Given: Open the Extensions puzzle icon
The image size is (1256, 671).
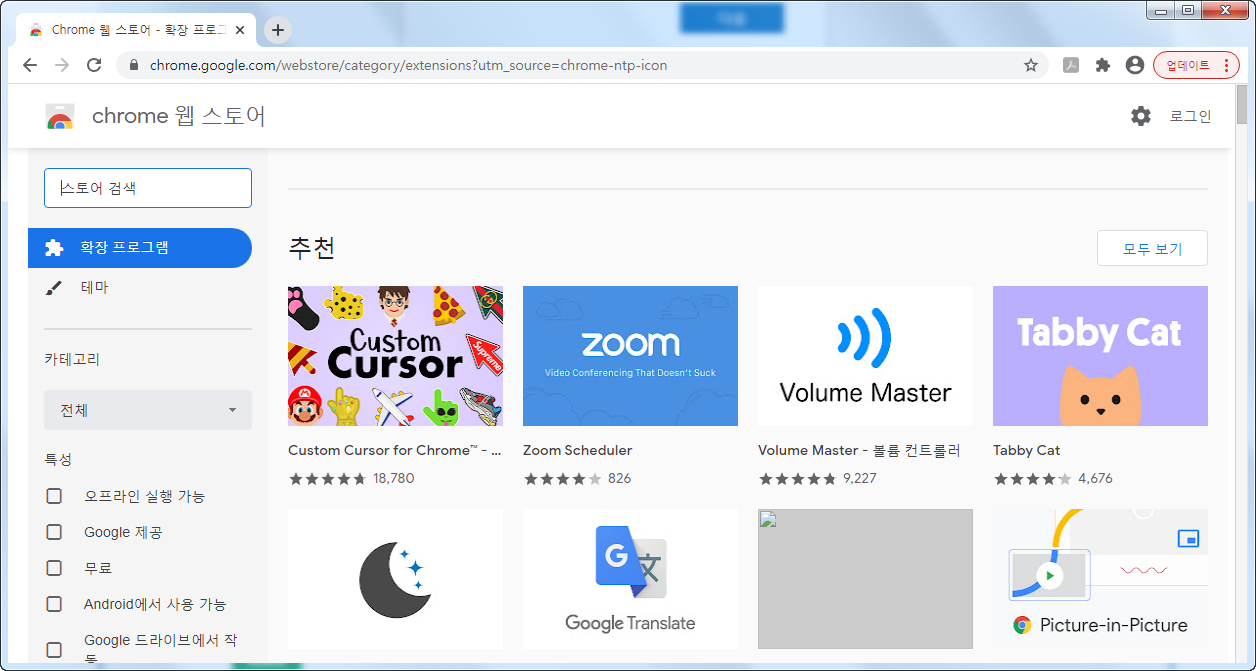Looking at the screenshot, I should click(x=1103, y=65).
